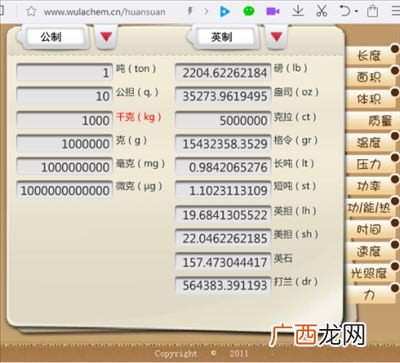
Task: Click the 打兰 (dr) label
Action: [295, 282]
